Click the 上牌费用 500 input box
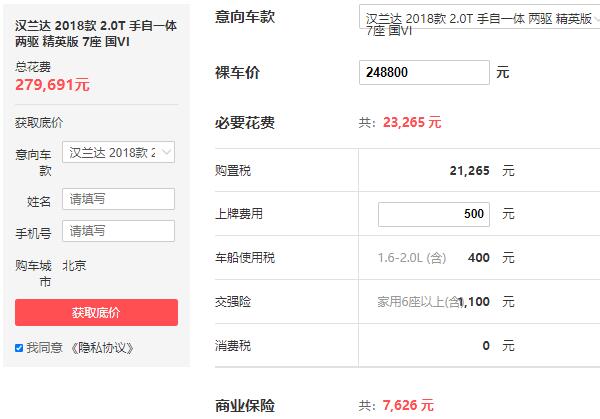 [x=434, y=214]
